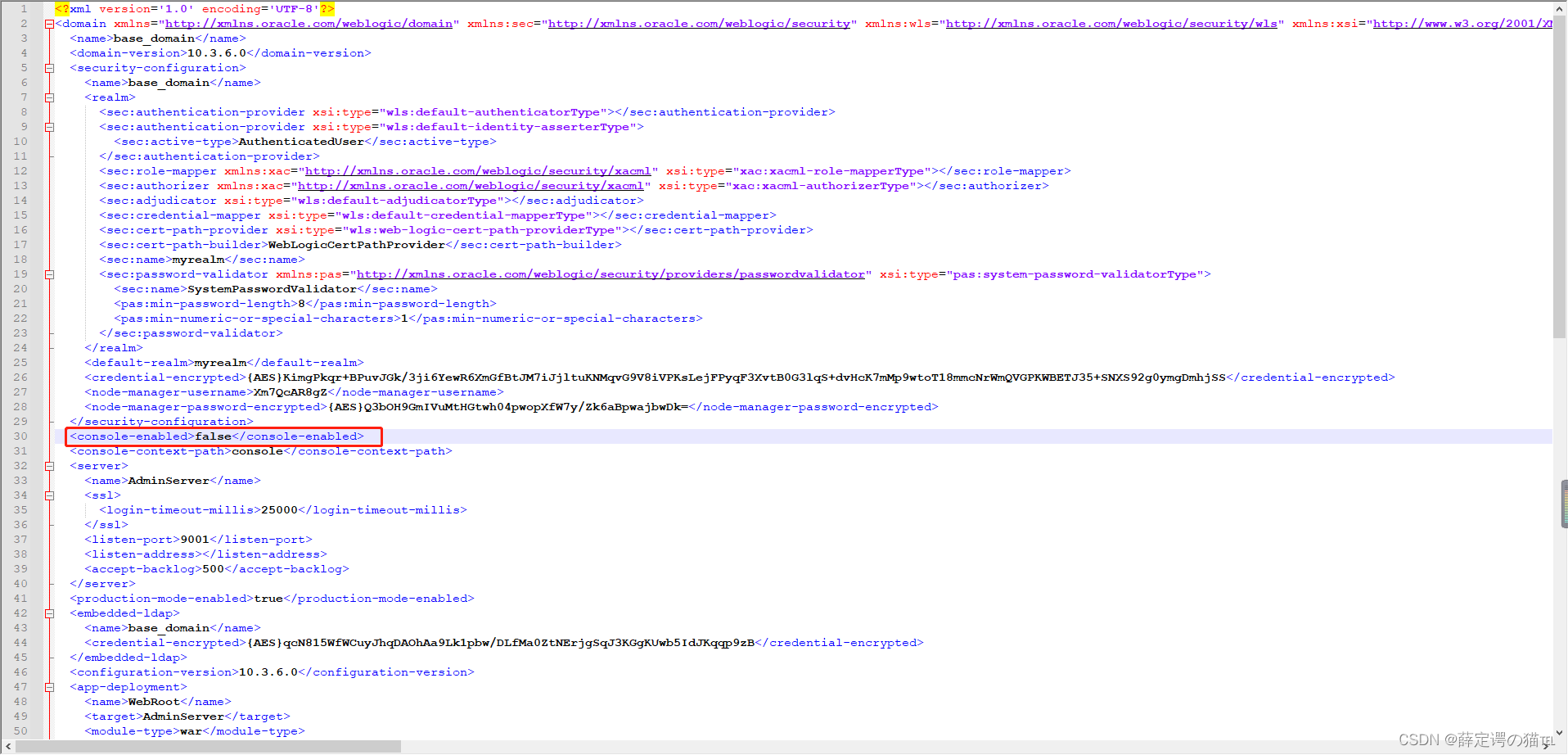1568x755 pixels.
Task: Collapse the password-validator fold marker on line 19
Action: [49, 274]
